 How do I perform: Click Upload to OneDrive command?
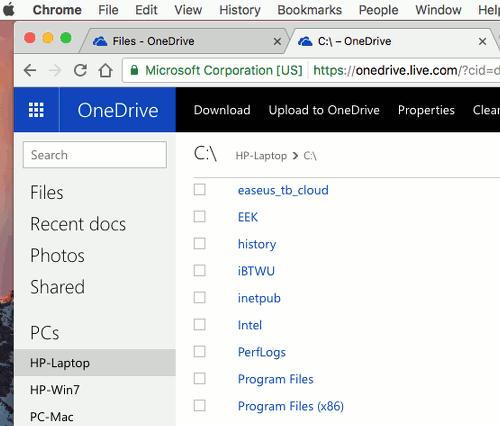[324, 110]
